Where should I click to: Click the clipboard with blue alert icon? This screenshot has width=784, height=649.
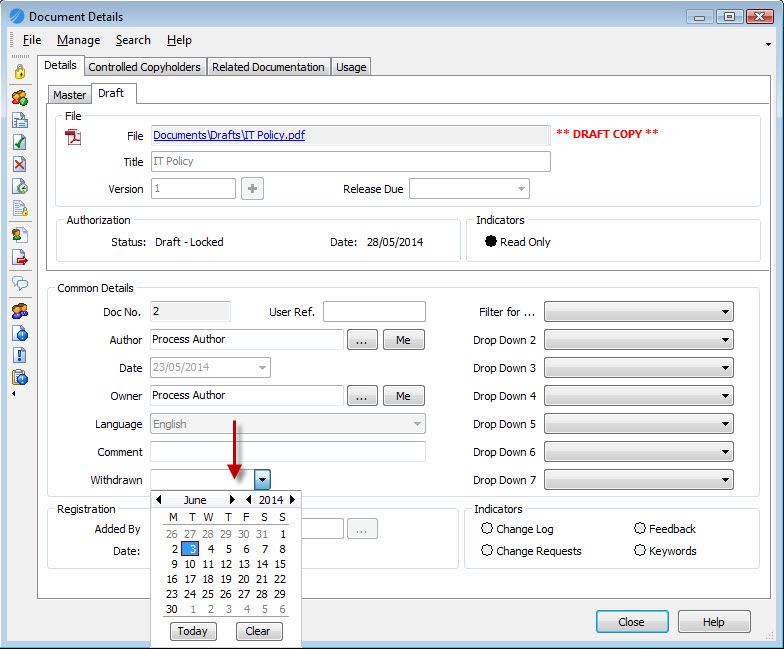[x=20, y=378]
